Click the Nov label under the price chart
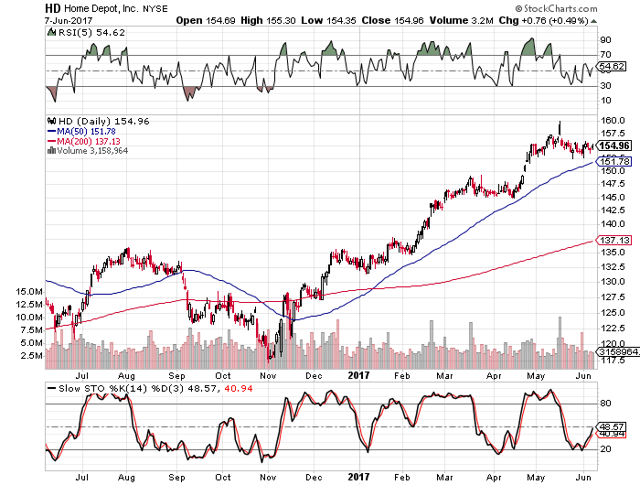Viewport: 640px width, 485px height. tap(268, 376)
